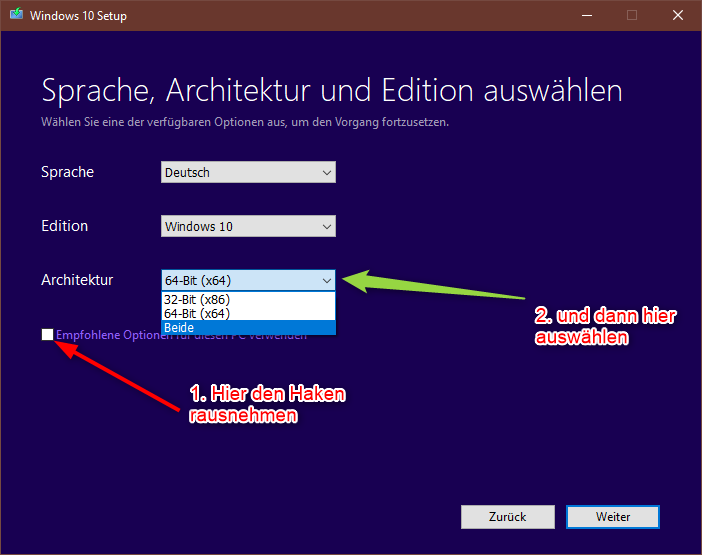Close the Windows 10 Setup window
This screenshot has height=555, width=702.
(678, 15)
